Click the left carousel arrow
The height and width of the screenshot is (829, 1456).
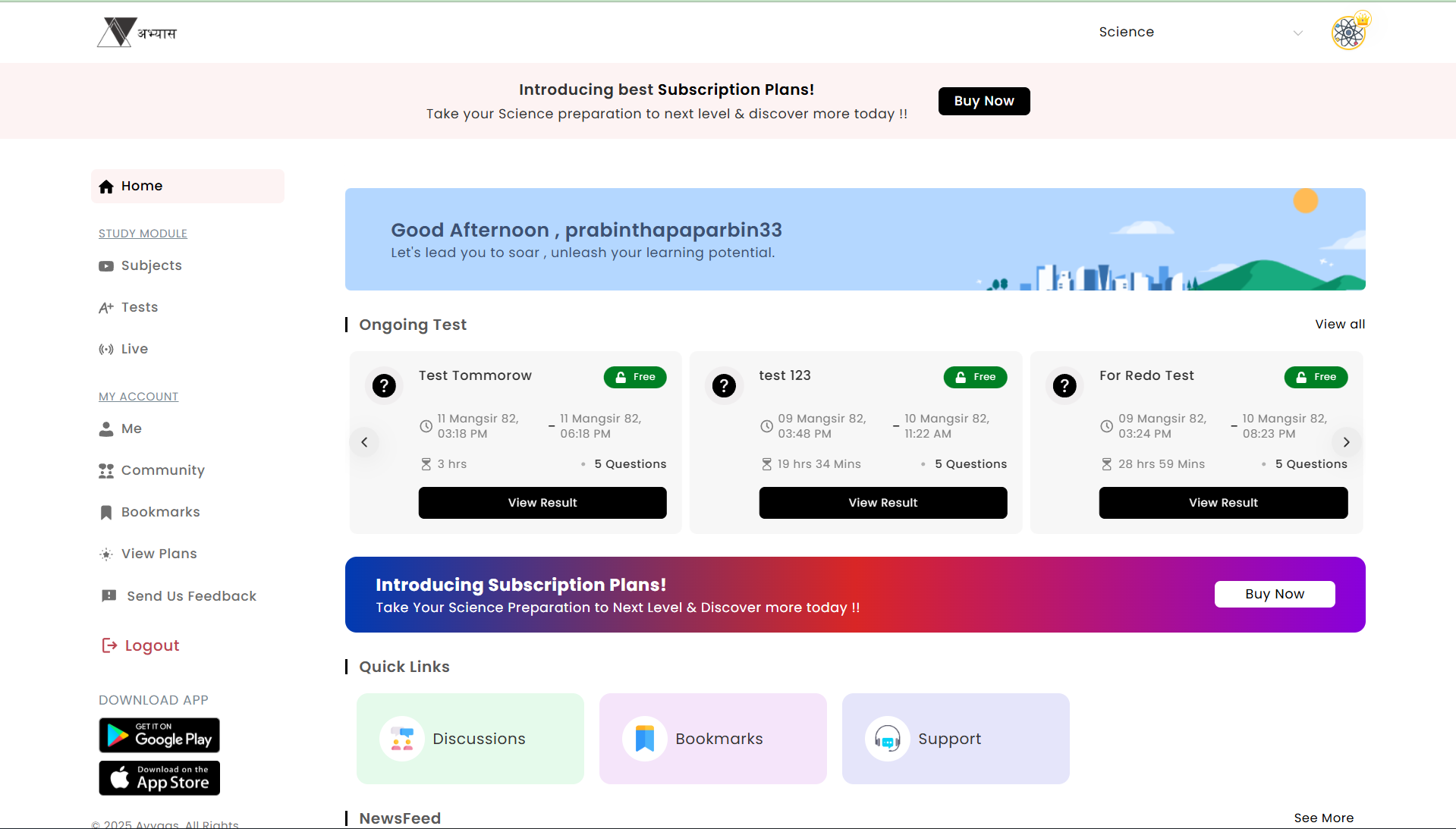click(365, 442)
